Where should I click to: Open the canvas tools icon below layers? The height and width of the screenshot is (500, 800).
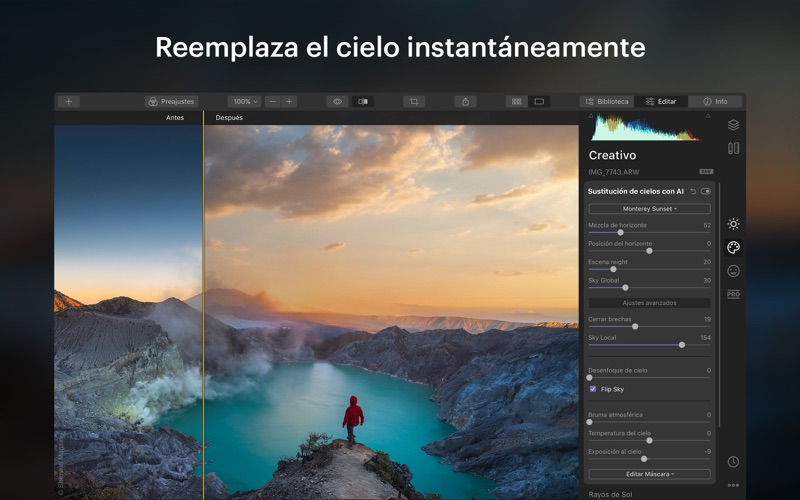click(733, 148)
